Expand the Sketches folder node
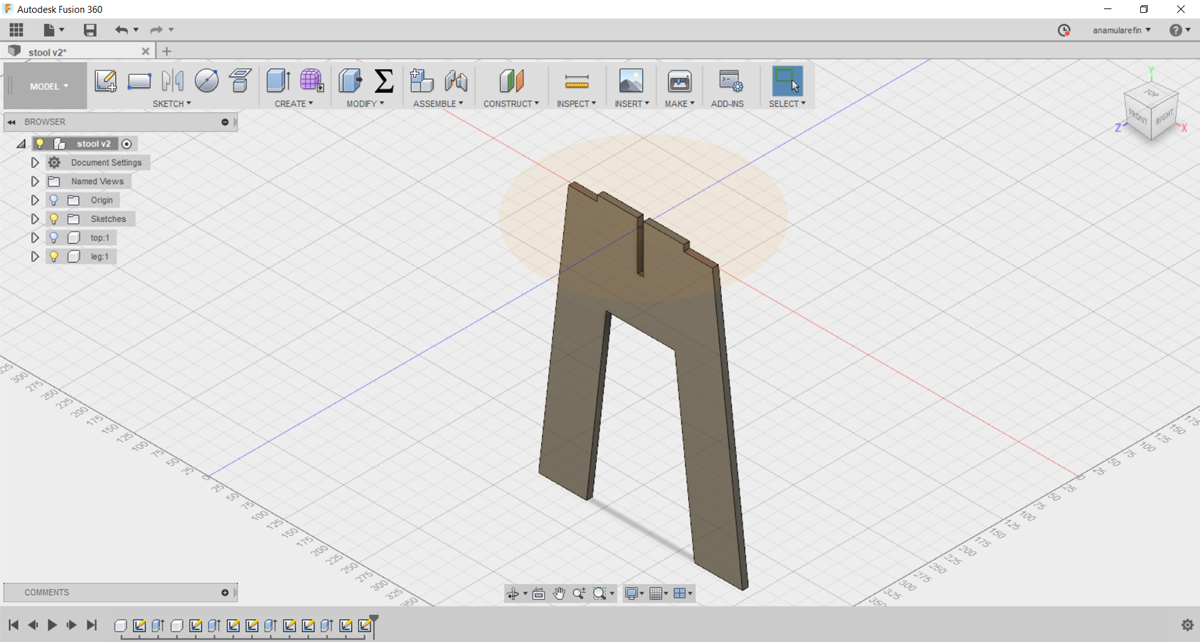The height and width of the screenshot is (642, 1200). tap(35, 219)
